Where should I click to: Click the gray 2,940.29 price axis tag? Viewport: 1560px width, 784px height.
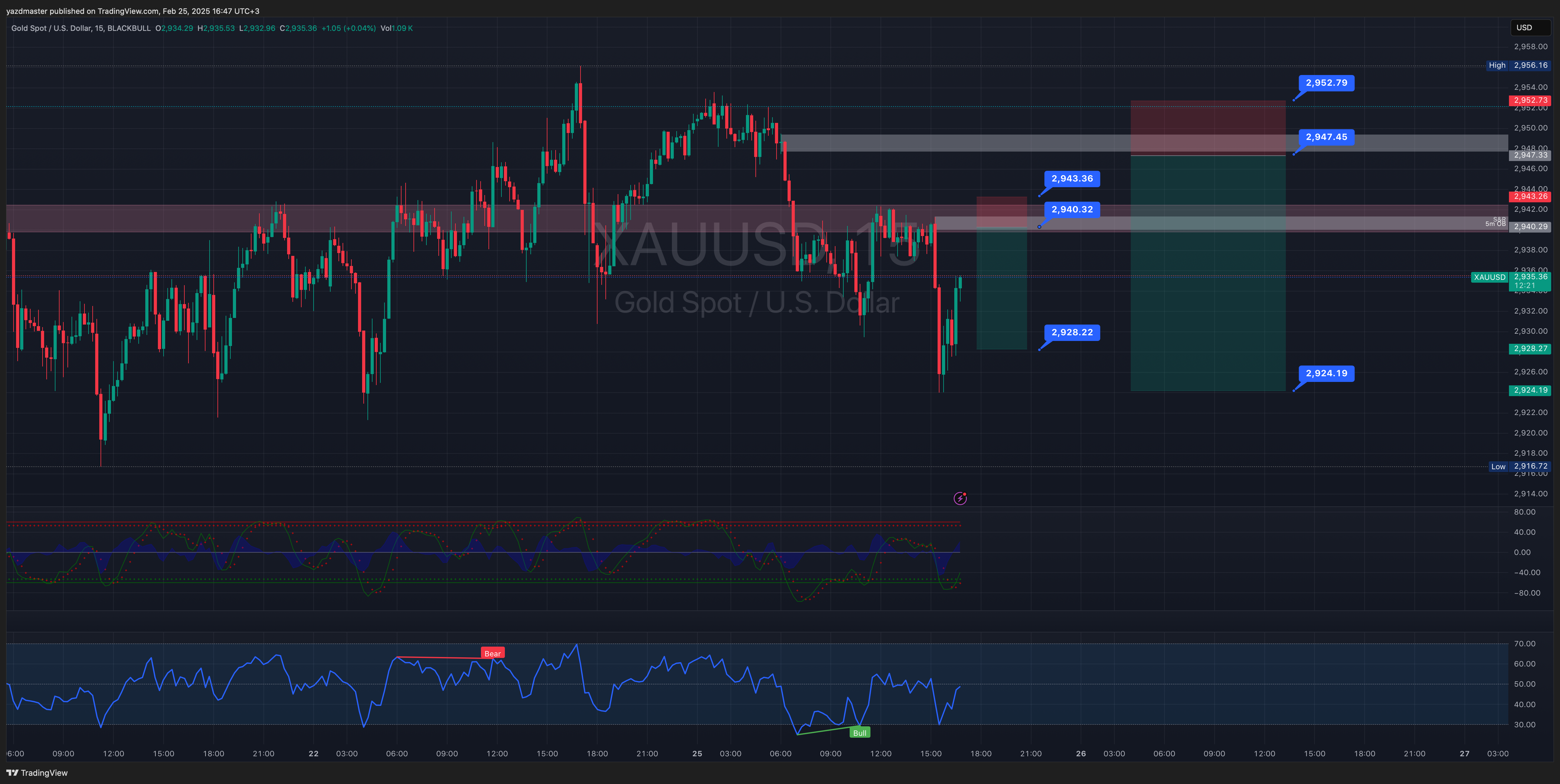[1530, 227]
